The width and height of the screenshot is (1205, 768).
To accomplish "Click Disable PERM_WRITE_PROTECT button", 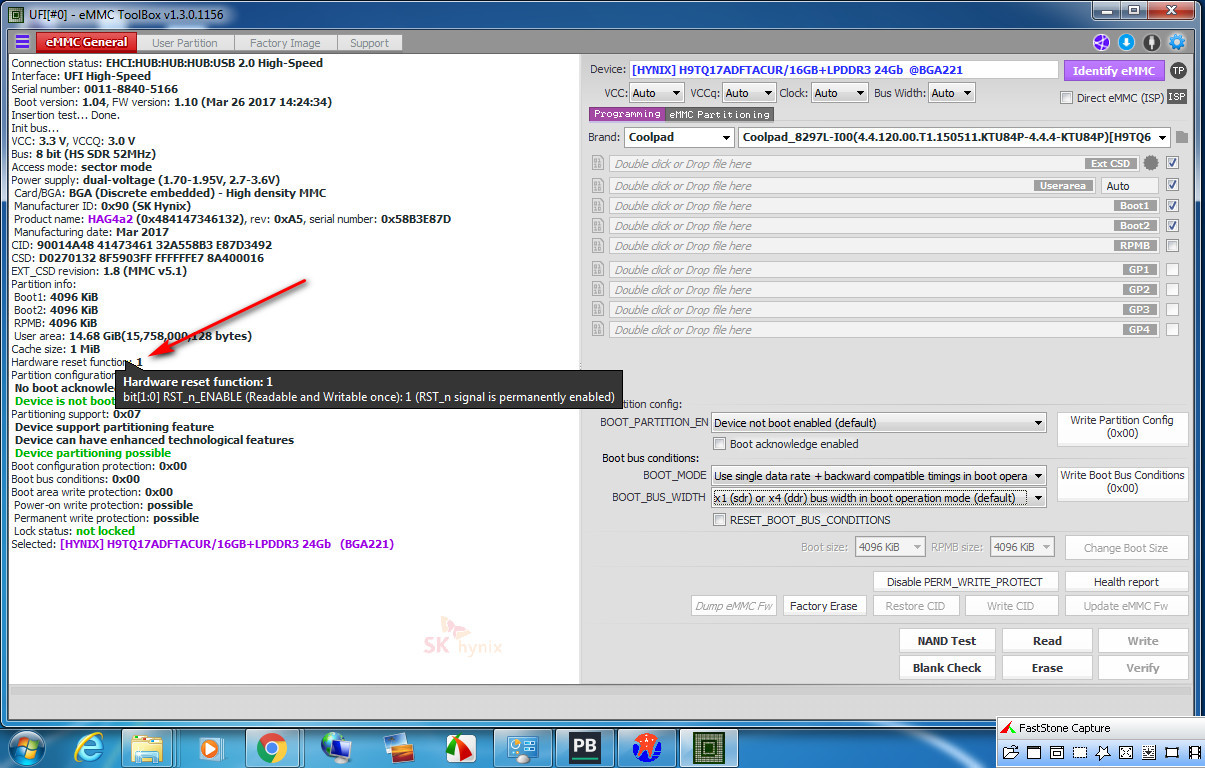I will pos(965,582).
